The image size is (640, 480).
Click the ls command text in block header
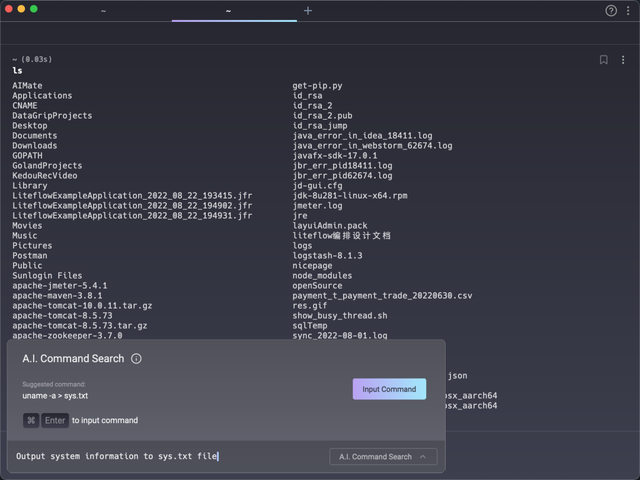(17, 71)
